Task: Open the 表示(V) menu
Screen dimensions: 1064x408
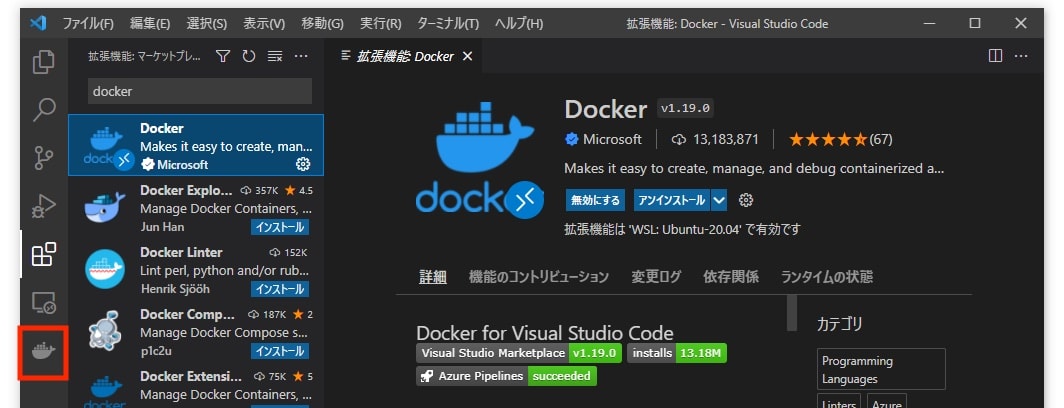Action: (264, 24)
